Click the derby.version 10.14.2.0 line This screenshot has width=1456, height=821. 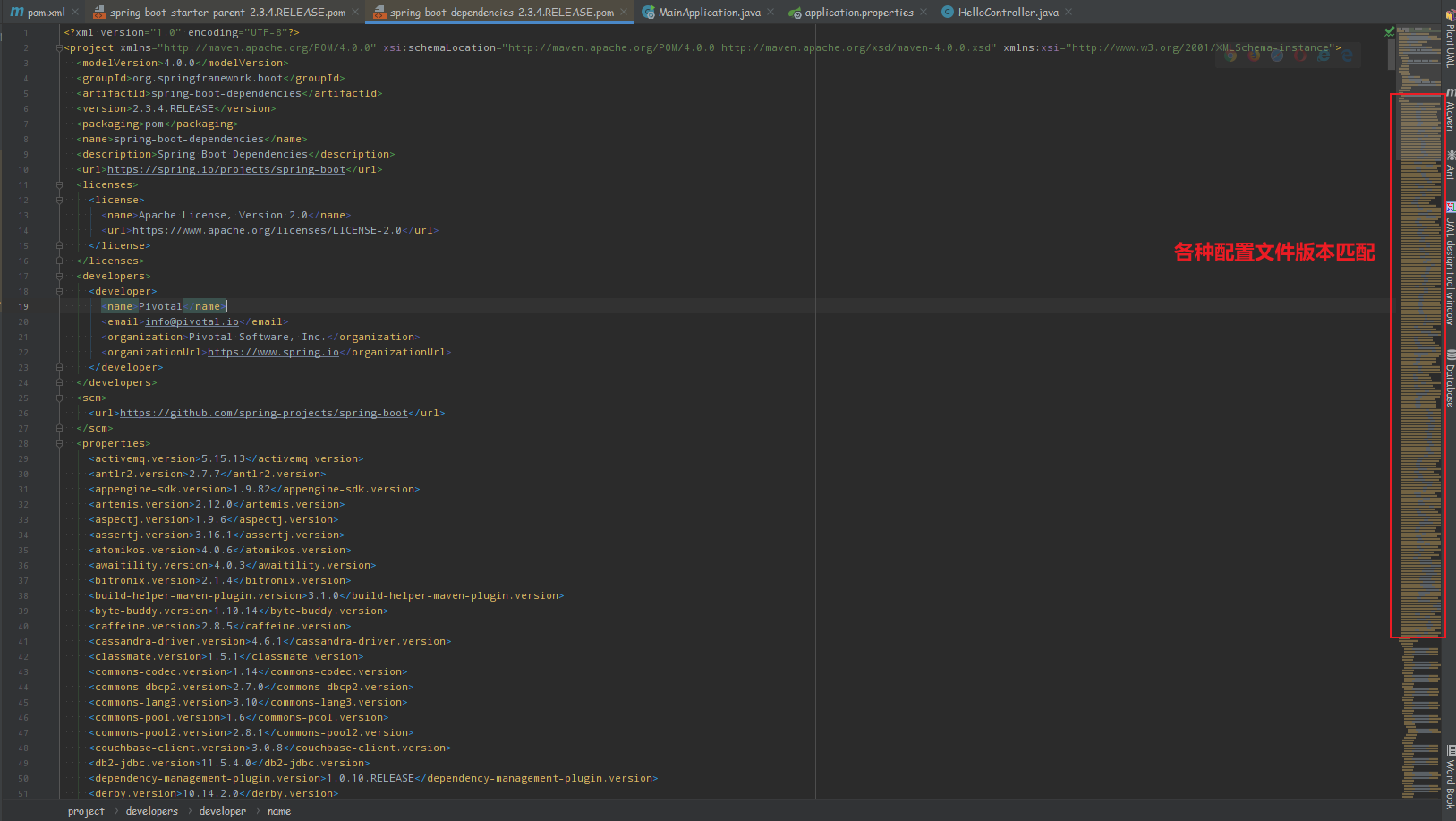pyautogui.click(x=213, y=793)
